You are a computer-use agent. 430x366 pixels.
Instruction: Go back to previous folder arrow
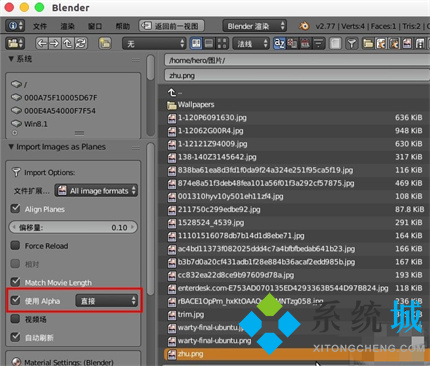(x=42, y=43)
